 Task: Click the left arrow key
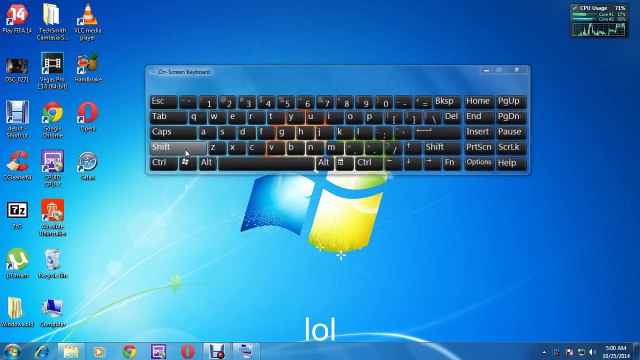[x=393, y=163]
